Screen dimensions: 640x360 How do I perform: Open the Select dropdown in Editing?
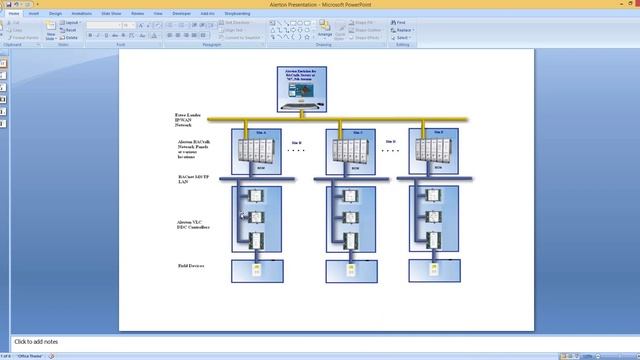401,38
